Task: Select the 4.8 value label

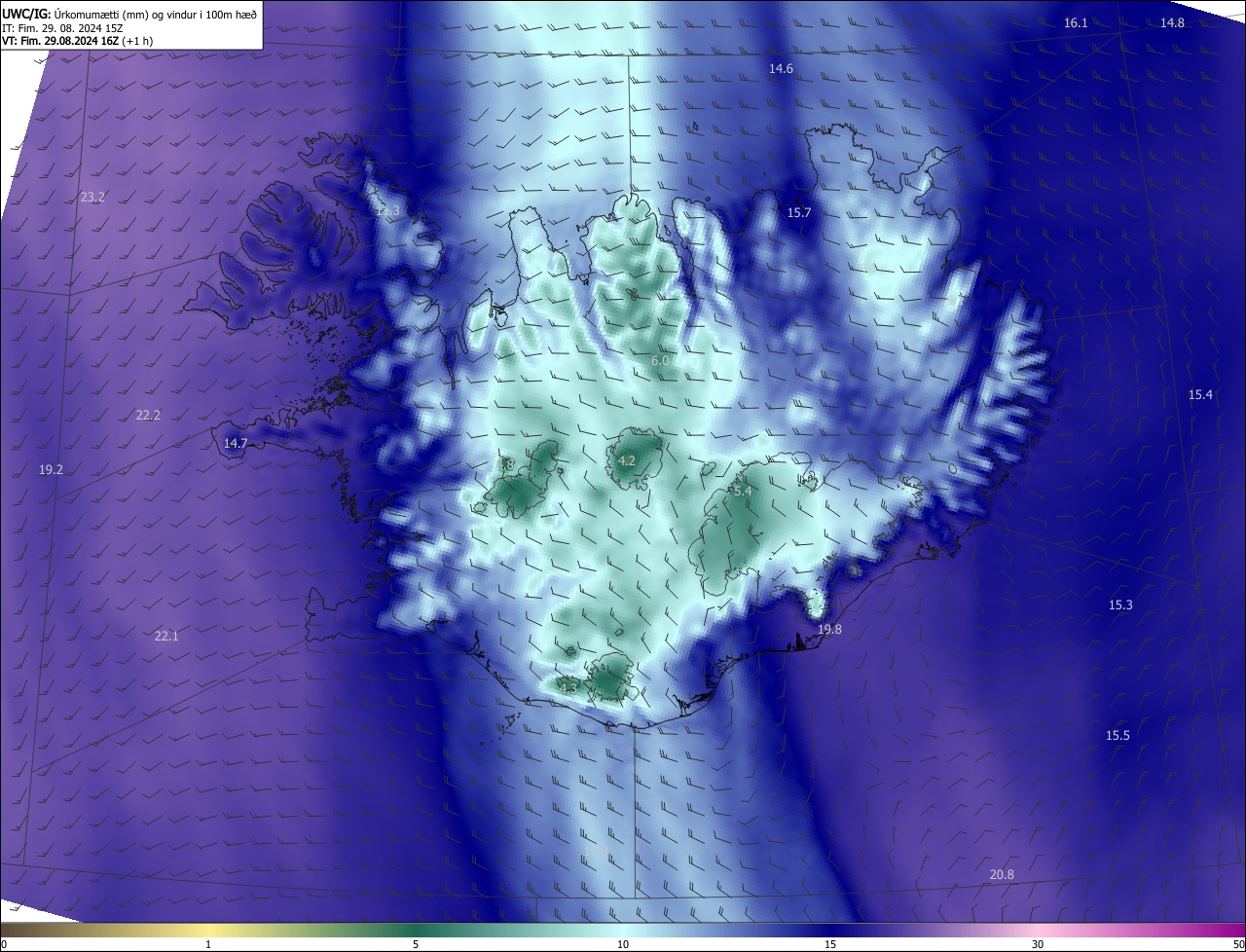Action: pyautogui.click(x=505, y=465)
